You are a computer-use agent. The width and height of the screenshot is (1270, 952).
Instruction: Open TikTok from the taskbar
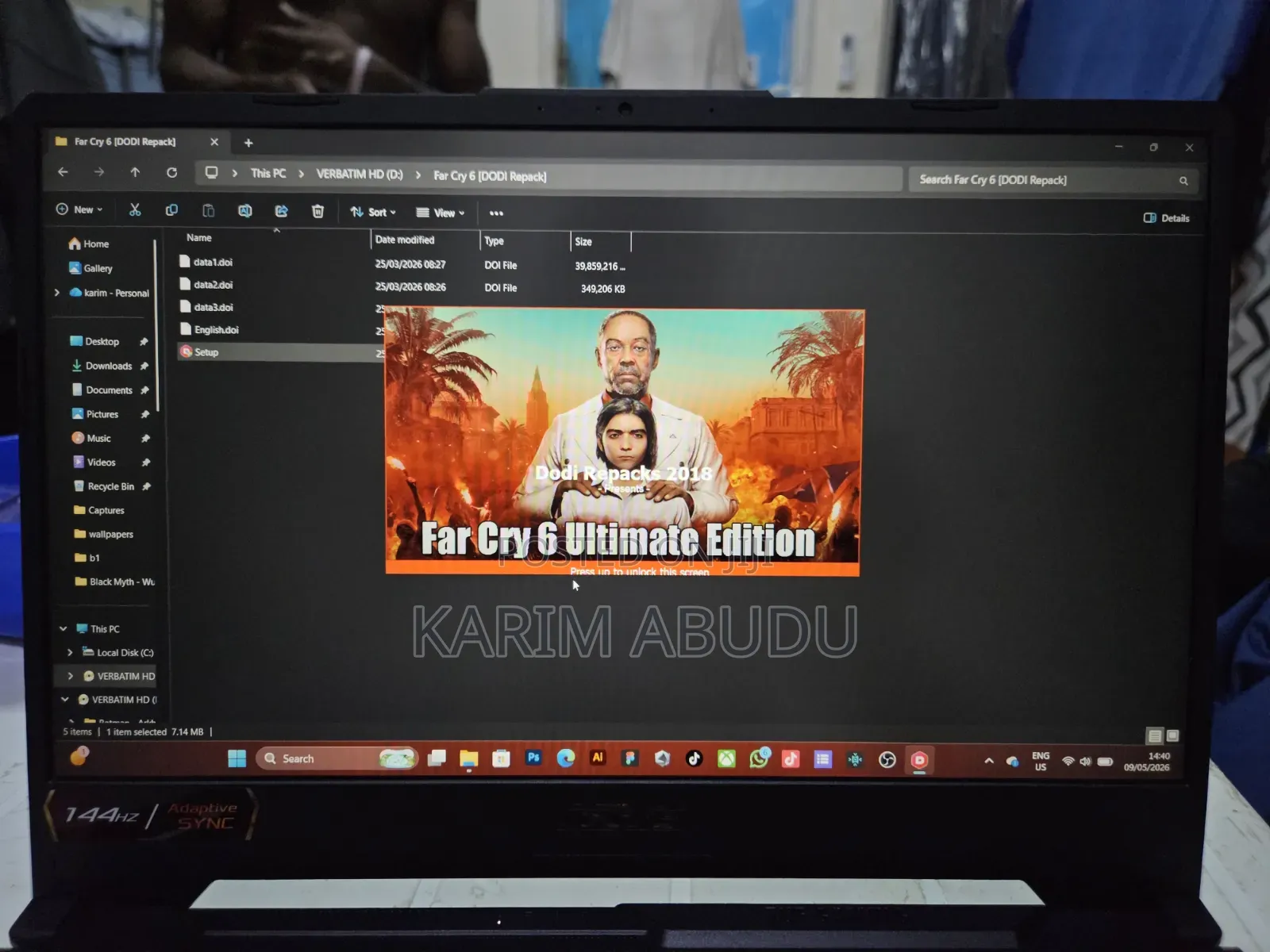click(x=695, y=758)
